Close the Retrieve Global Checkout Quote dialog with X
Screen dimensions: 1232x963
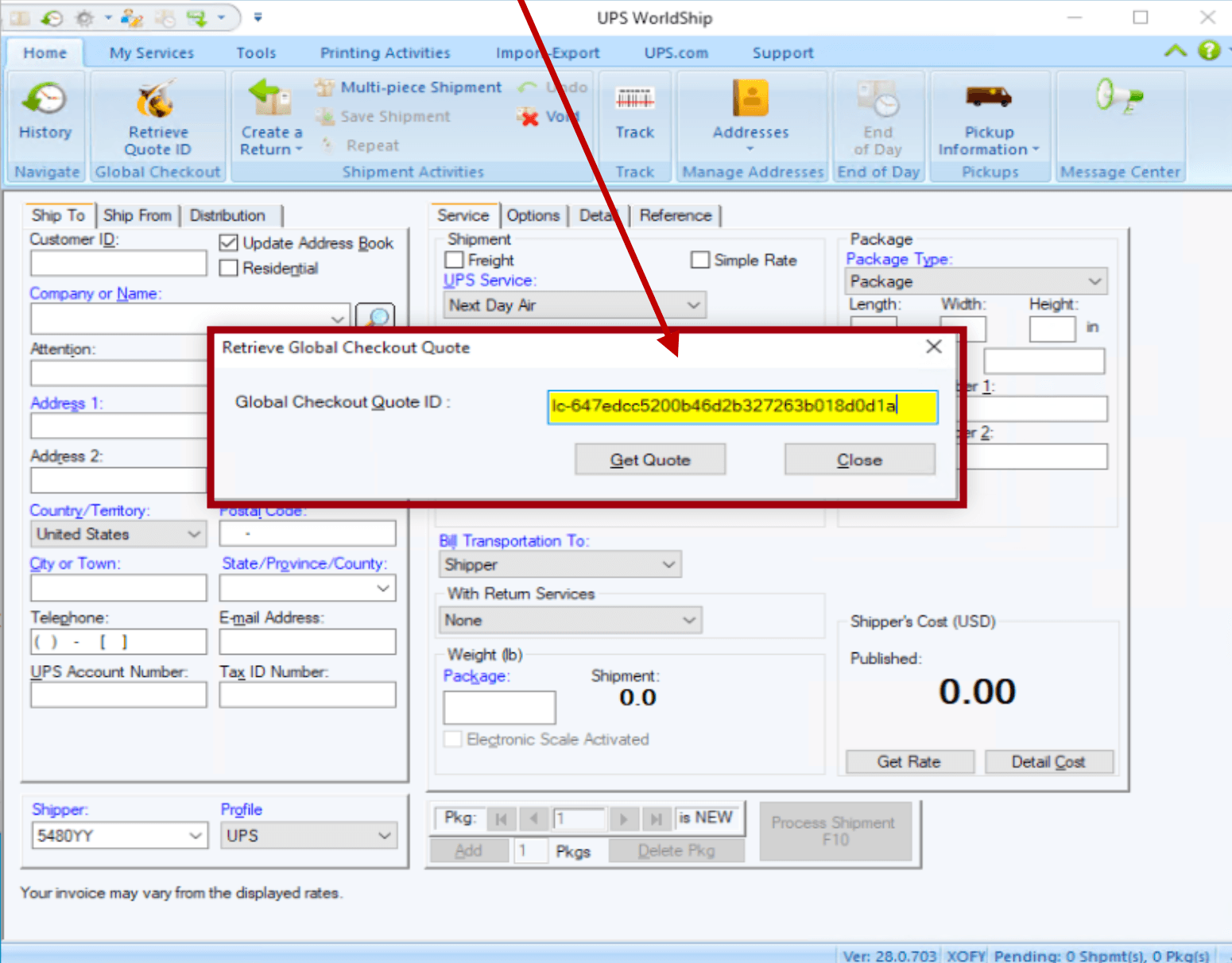(x=934, y=346)
